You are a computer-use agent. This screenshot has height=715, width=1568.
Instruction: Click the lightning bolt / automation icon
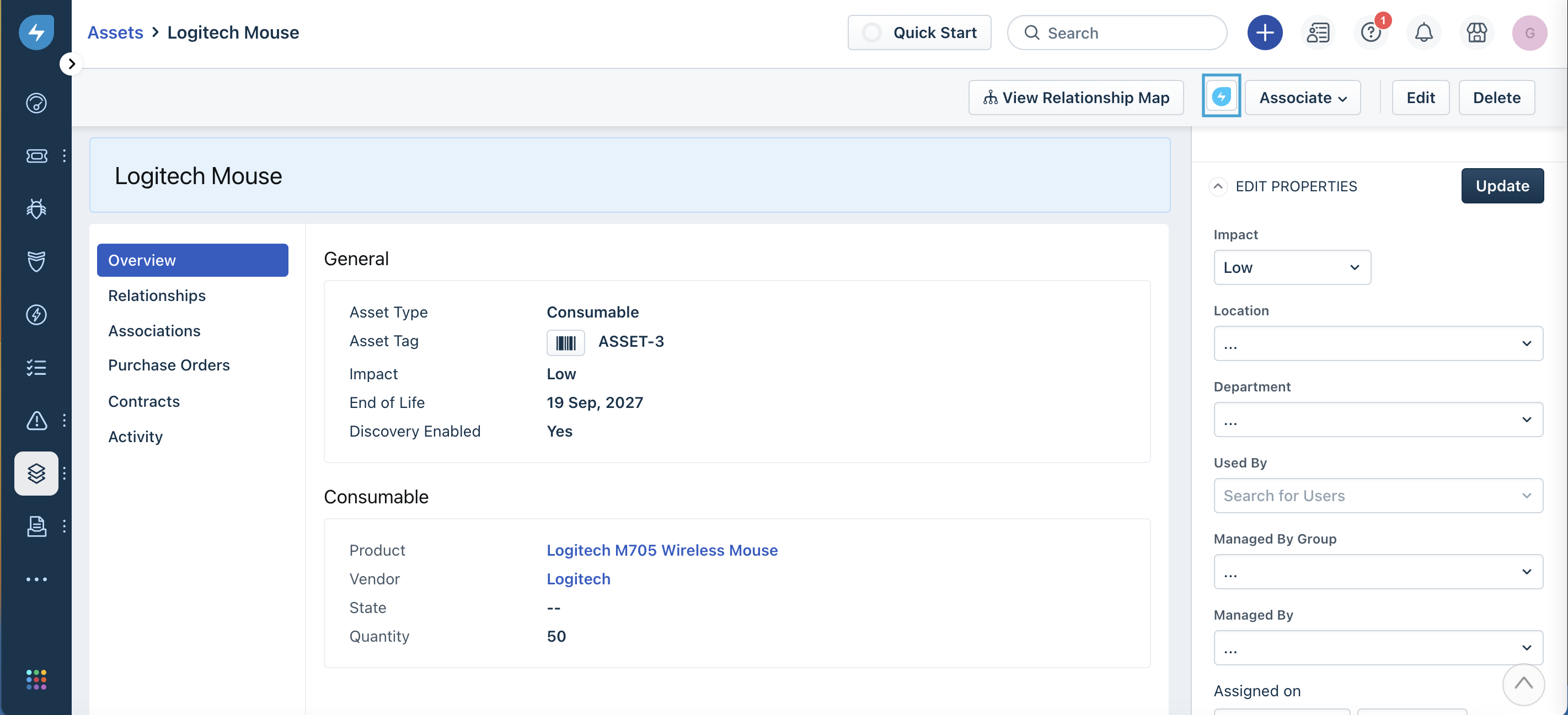coord(1221,97)
